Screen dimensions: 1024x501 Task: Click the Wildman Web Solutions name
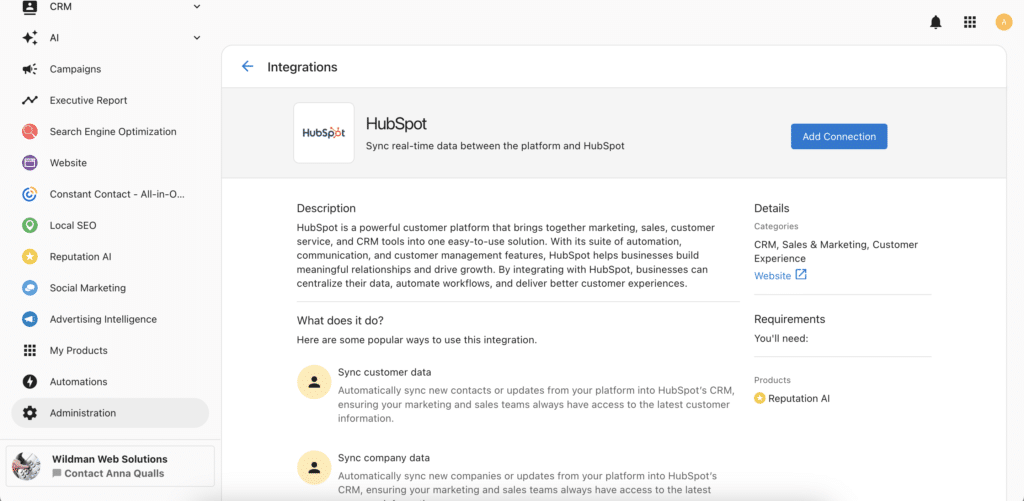click(110, 459)
